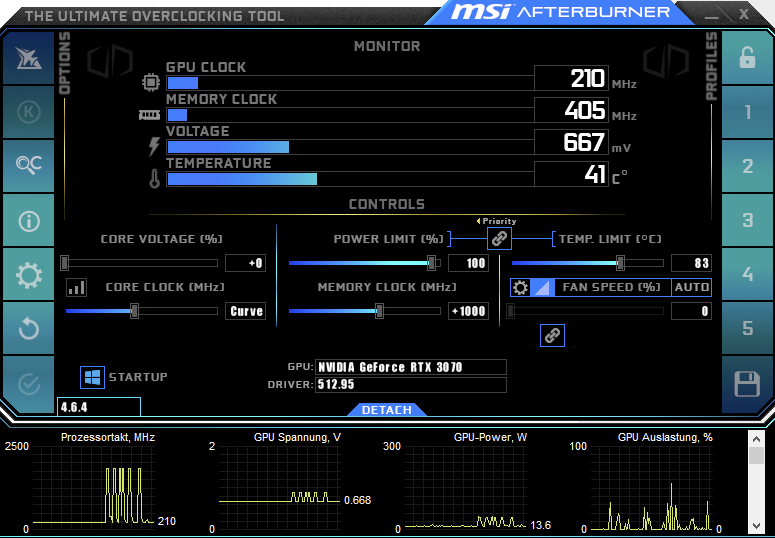Click the Prozessortakt, MHz graph
Viewport: 775px width, 538px height.
94,487
